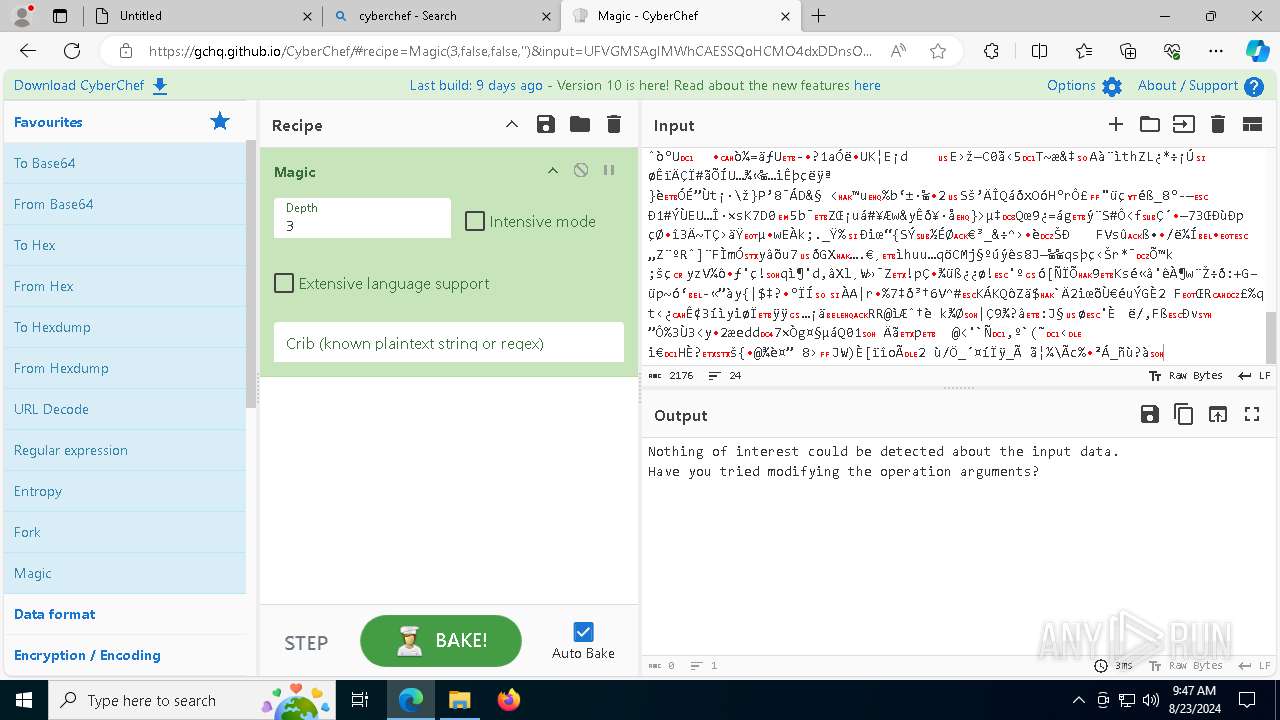Select To Hexdump operation
1280x720 pixels.
125,327
